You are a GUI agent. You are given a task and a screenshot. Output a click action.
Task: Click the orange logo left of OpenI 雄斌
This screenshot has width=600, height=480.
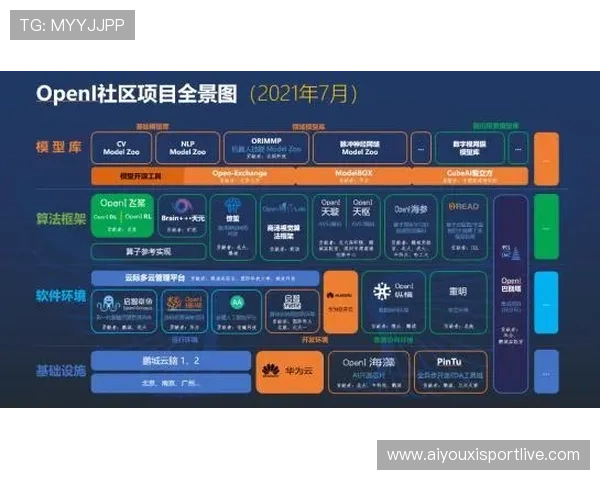point(175,303)
